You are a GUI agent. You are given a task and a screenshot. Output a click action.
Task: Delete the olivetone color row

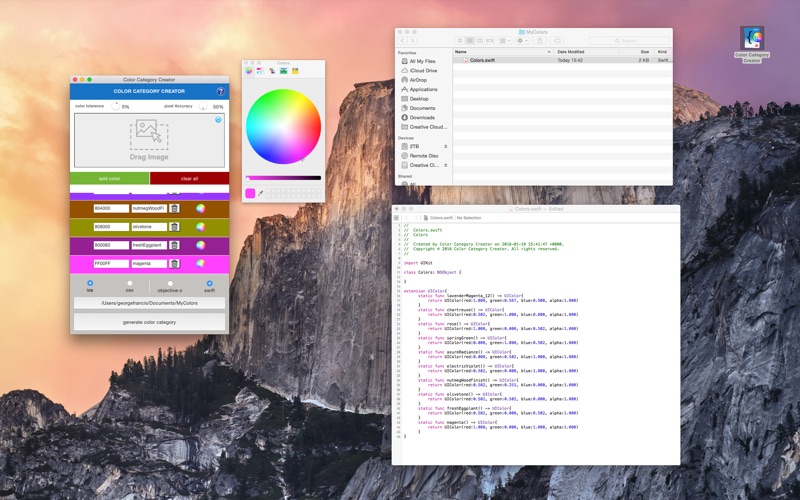click(x=174, y=227)
